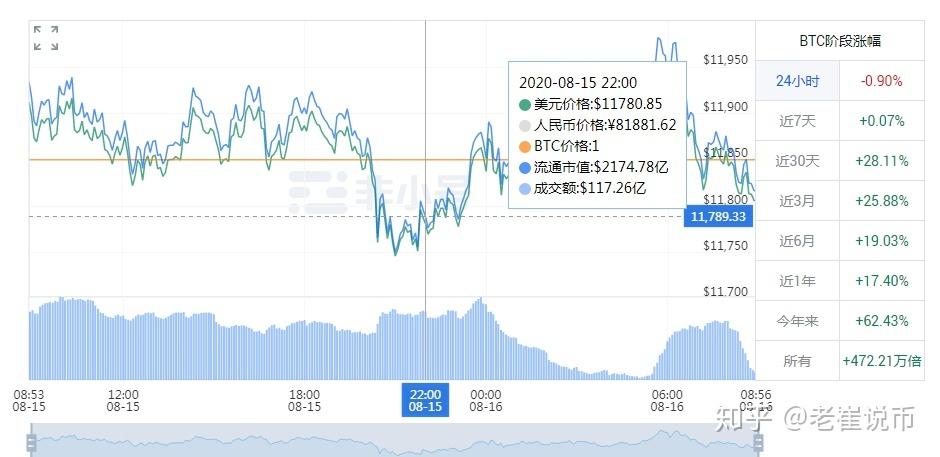This screenshot has height=457, width=940.
Task: Click the fullscreen expand icon on chart
Action: tap(46, 38)
